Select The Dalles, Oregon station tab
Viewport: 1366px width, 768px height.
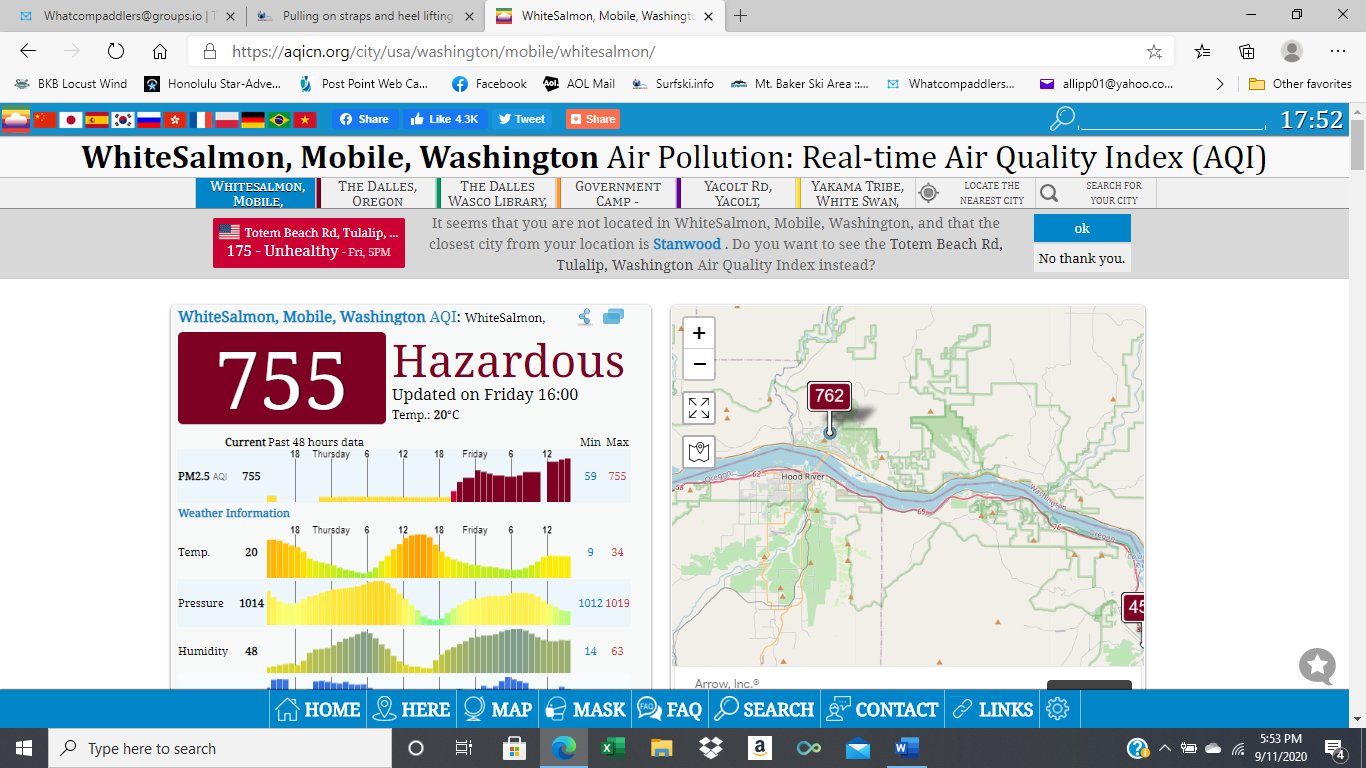[378, 193]
